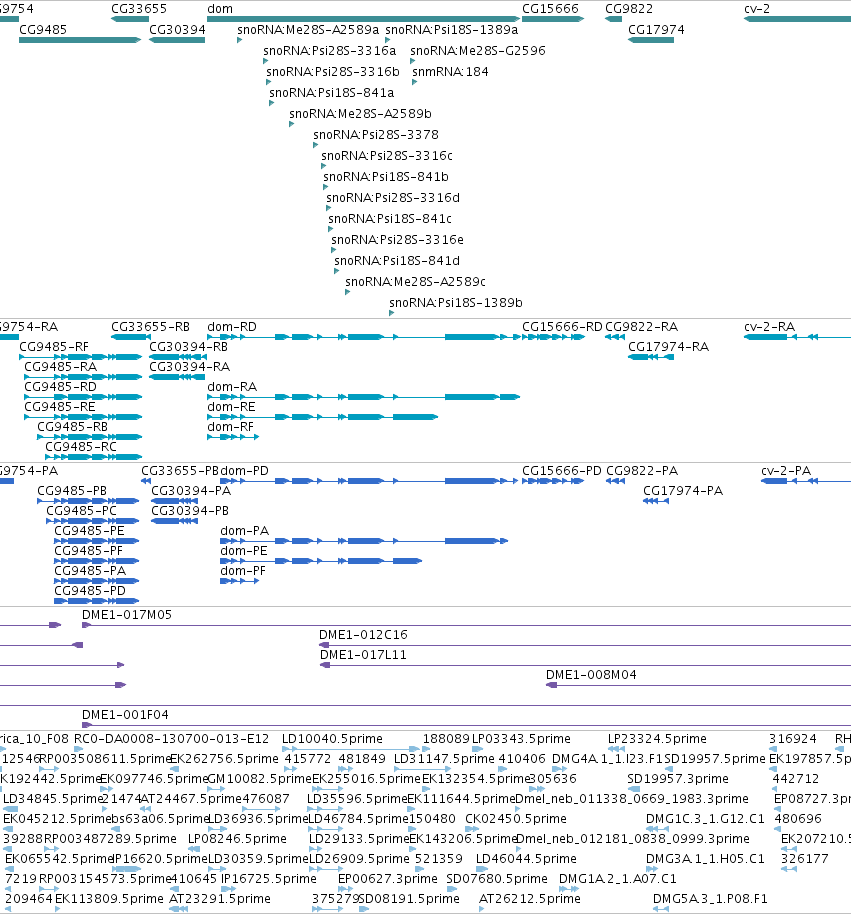
Task: Click snoRNA:Me28S-A2589b label
Action: click(x=360, y=114)
